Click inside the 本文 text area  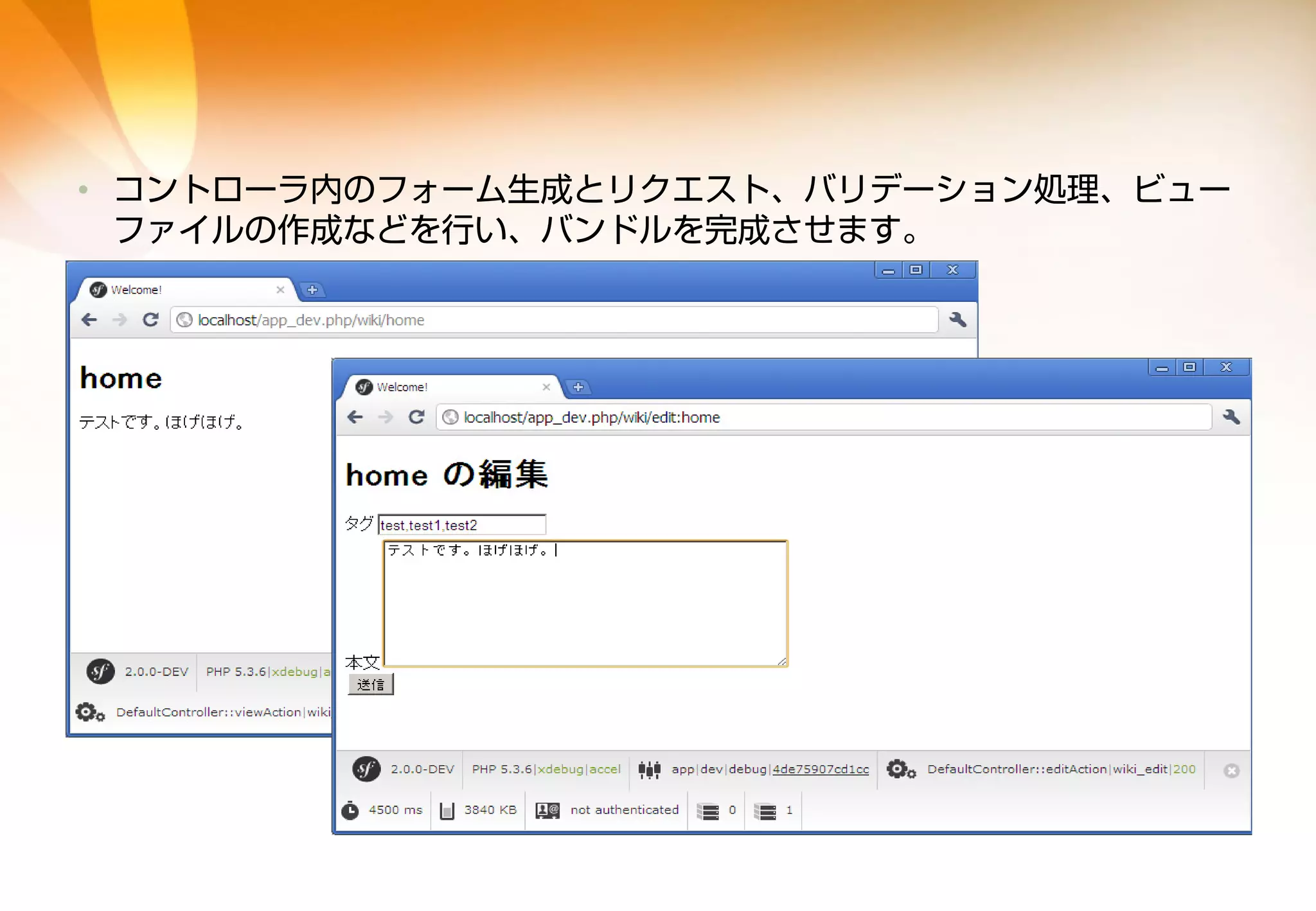point(585,604)
